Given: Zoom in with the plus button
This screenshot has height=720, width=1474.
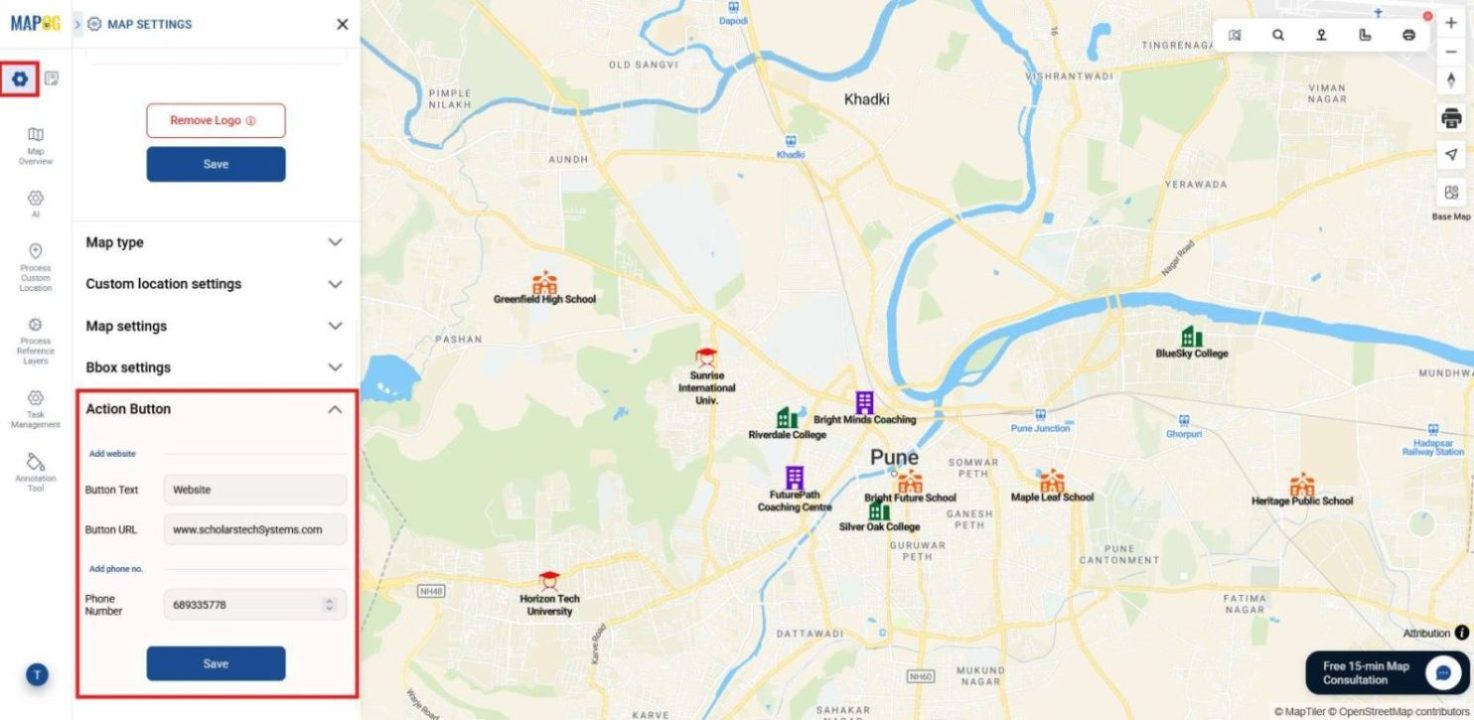Looking at the screenshot, I should tap(1451, 23).
